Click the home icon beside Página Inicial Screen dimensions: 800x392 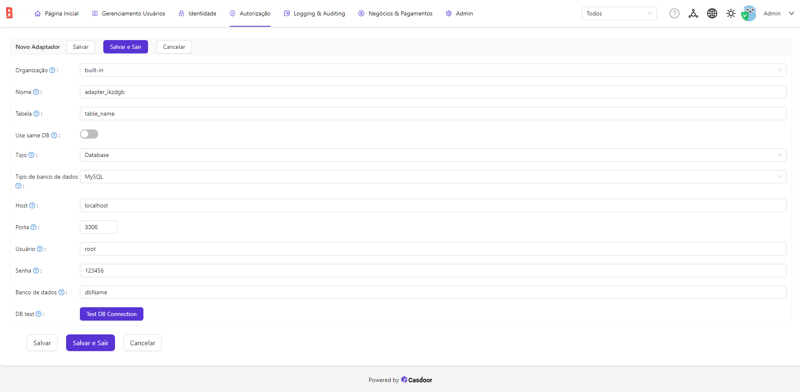[x=37, y=14]
